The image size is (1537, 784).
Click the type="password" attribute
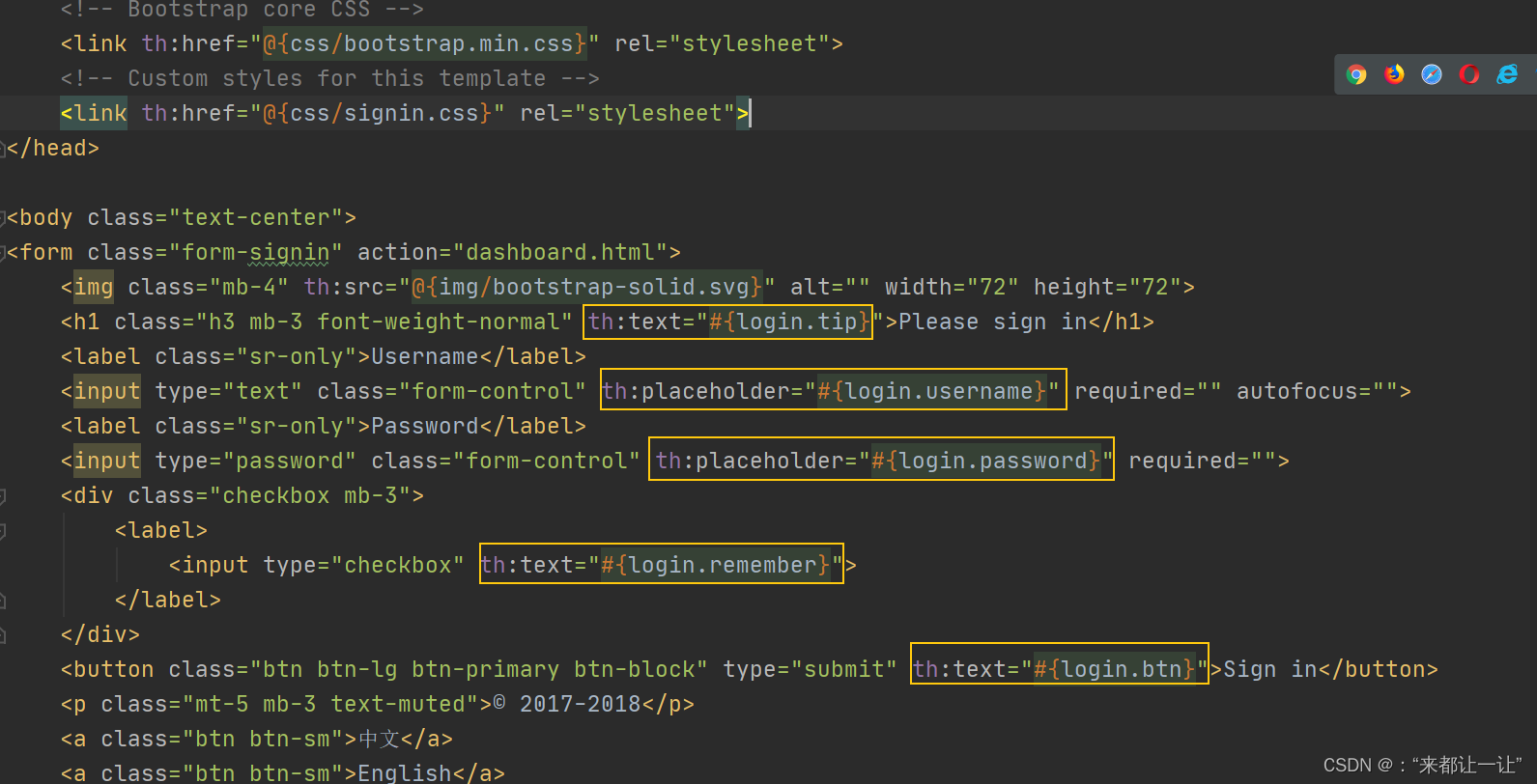point(256,462)
